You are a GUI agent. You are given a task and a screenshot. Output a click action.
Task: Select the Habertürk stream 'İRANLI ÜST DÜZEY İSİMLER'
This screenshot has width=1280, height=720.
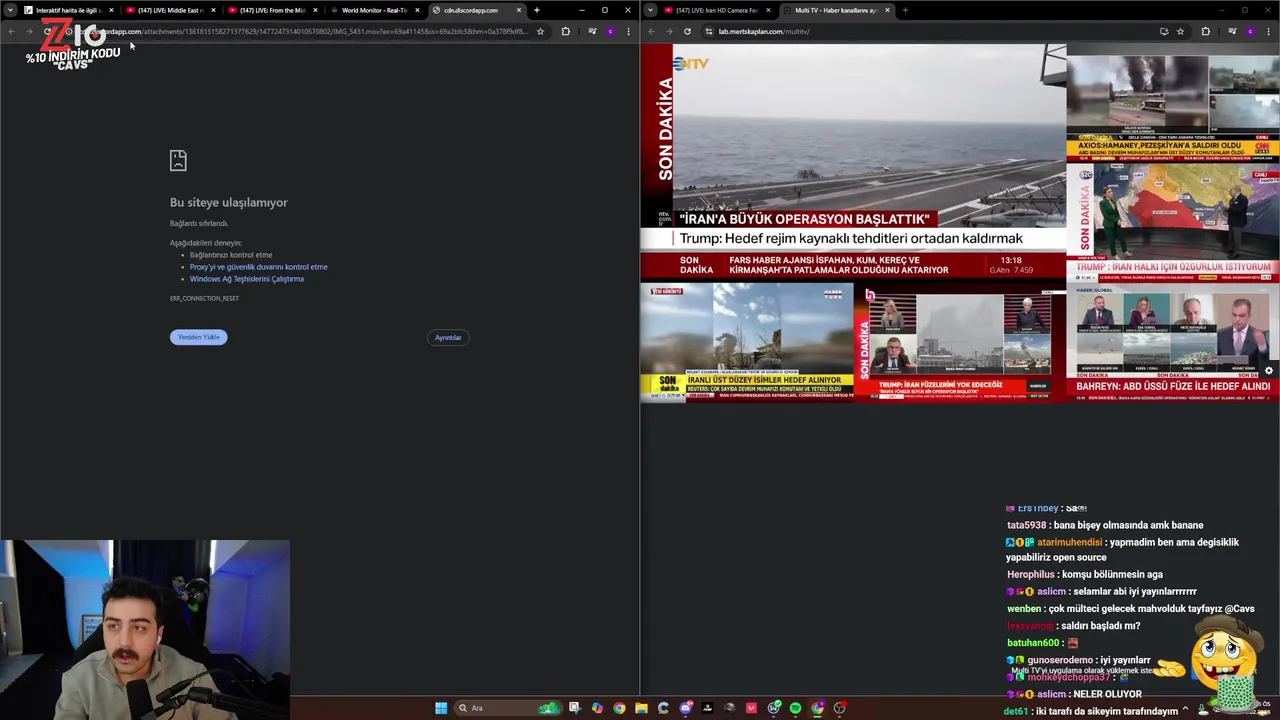[746, 342]
